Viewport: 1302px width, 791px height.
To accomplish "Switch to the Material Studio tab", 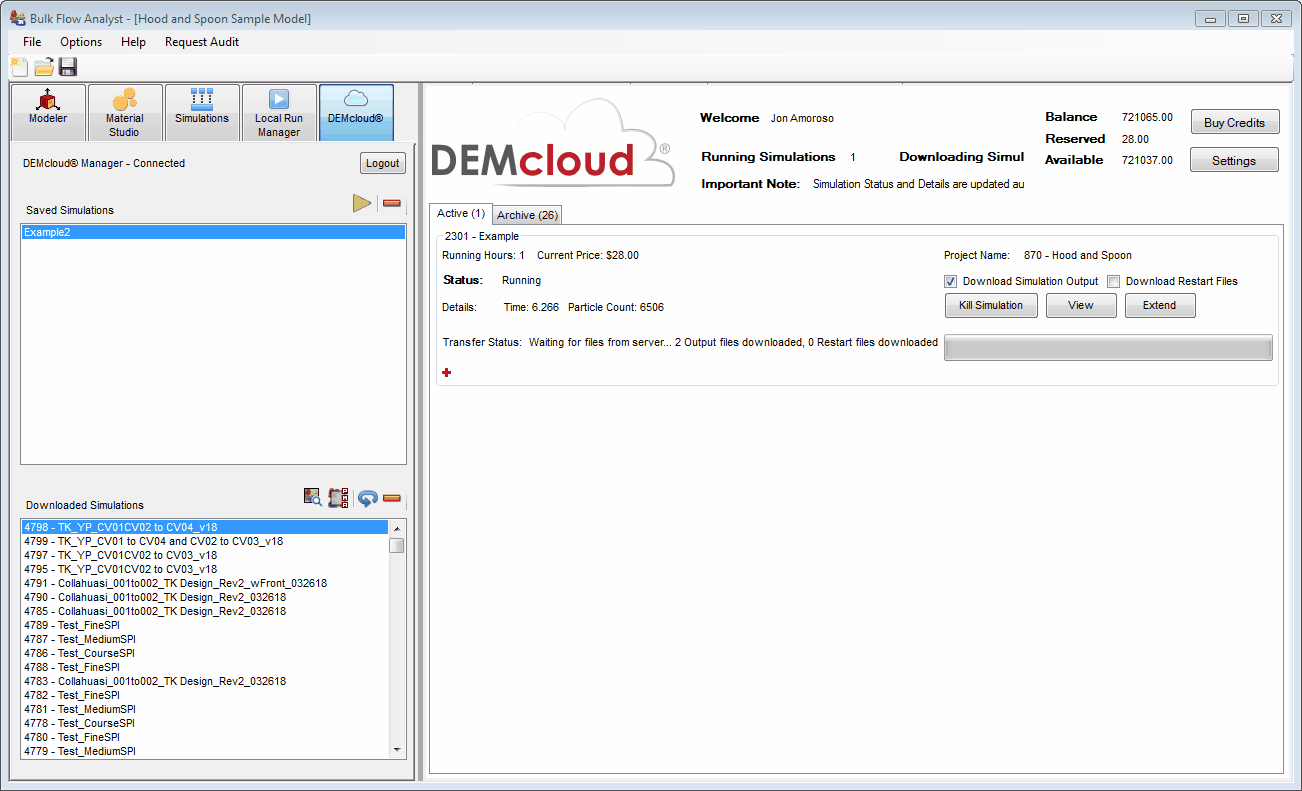I will point(125,112).
